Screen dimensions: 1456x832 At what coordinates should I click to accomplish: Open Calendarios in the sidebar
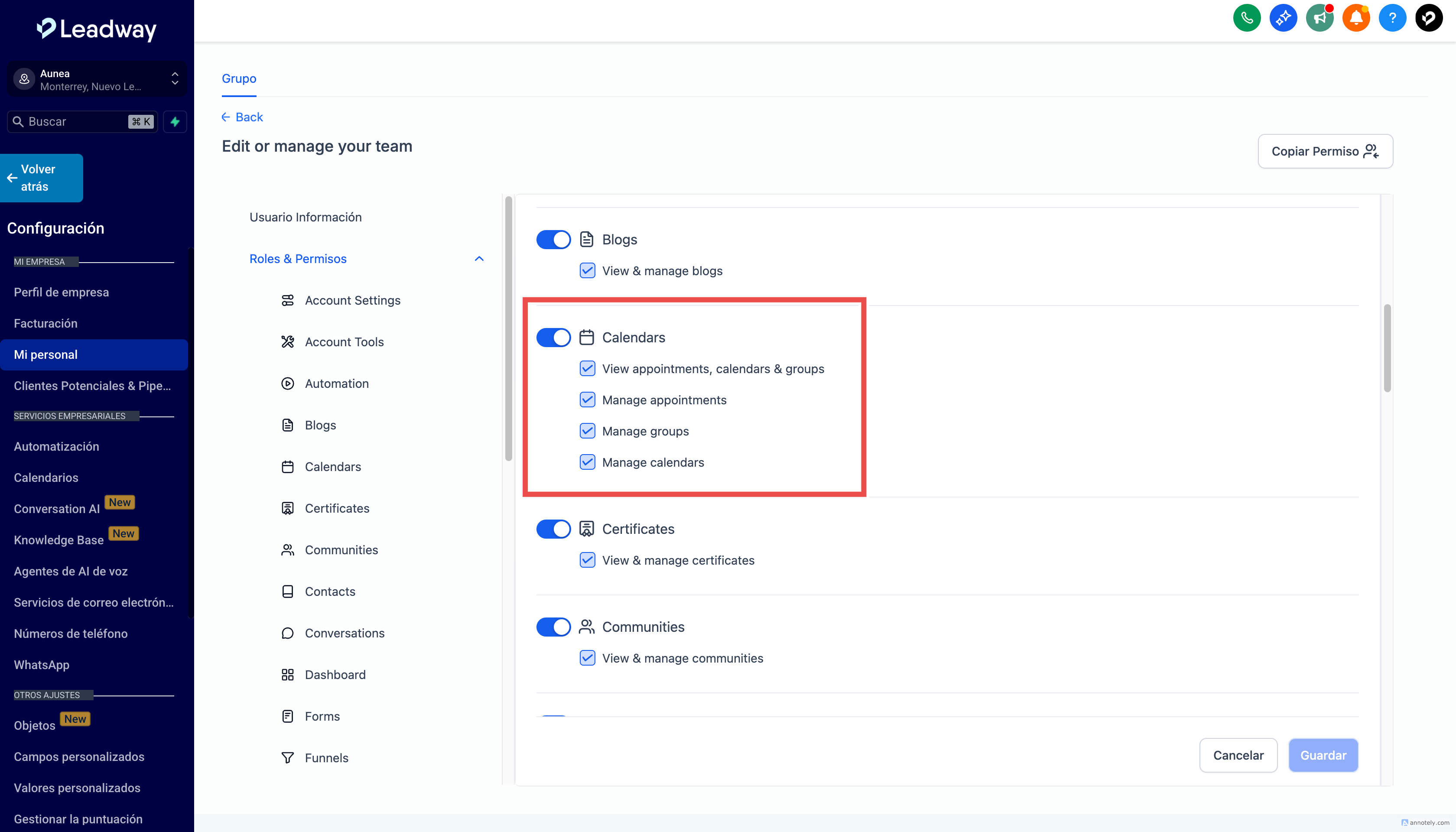pos(45,477)
